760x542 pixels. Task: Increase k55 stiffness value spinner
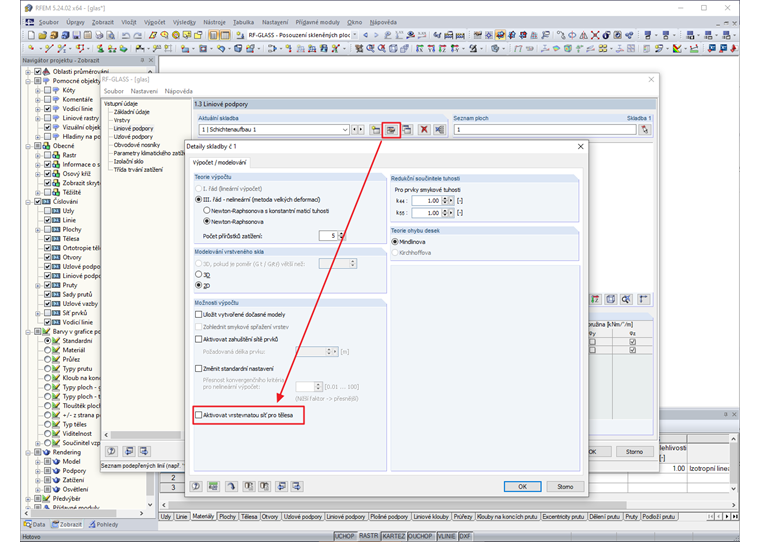click(445, 211)
